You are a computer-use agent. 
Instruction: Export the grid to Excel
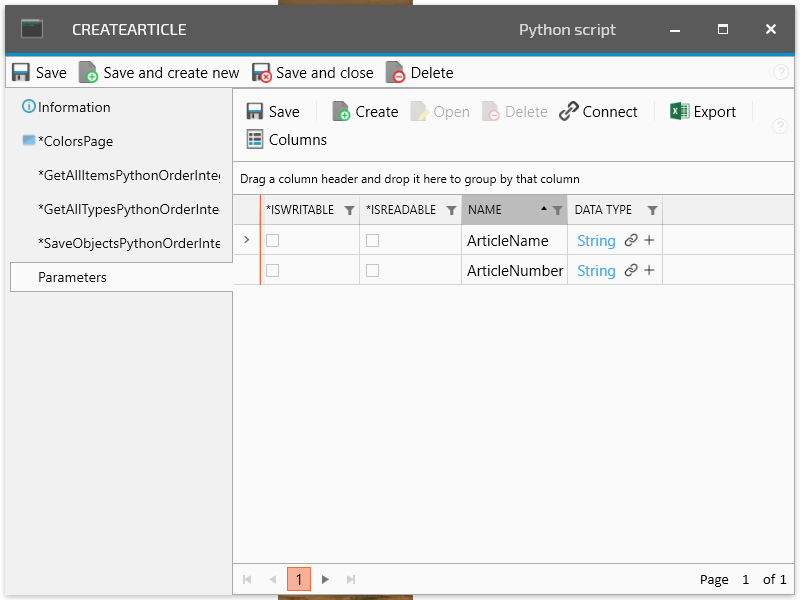[x=703, y=112]
